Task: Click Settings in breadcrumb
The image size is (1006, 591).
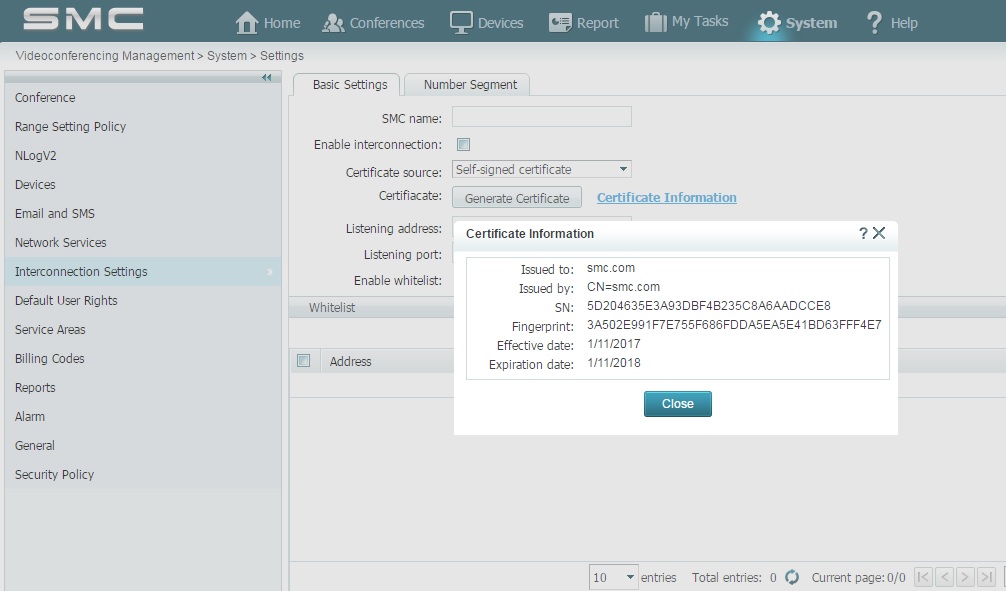Action: coord(282,56)
